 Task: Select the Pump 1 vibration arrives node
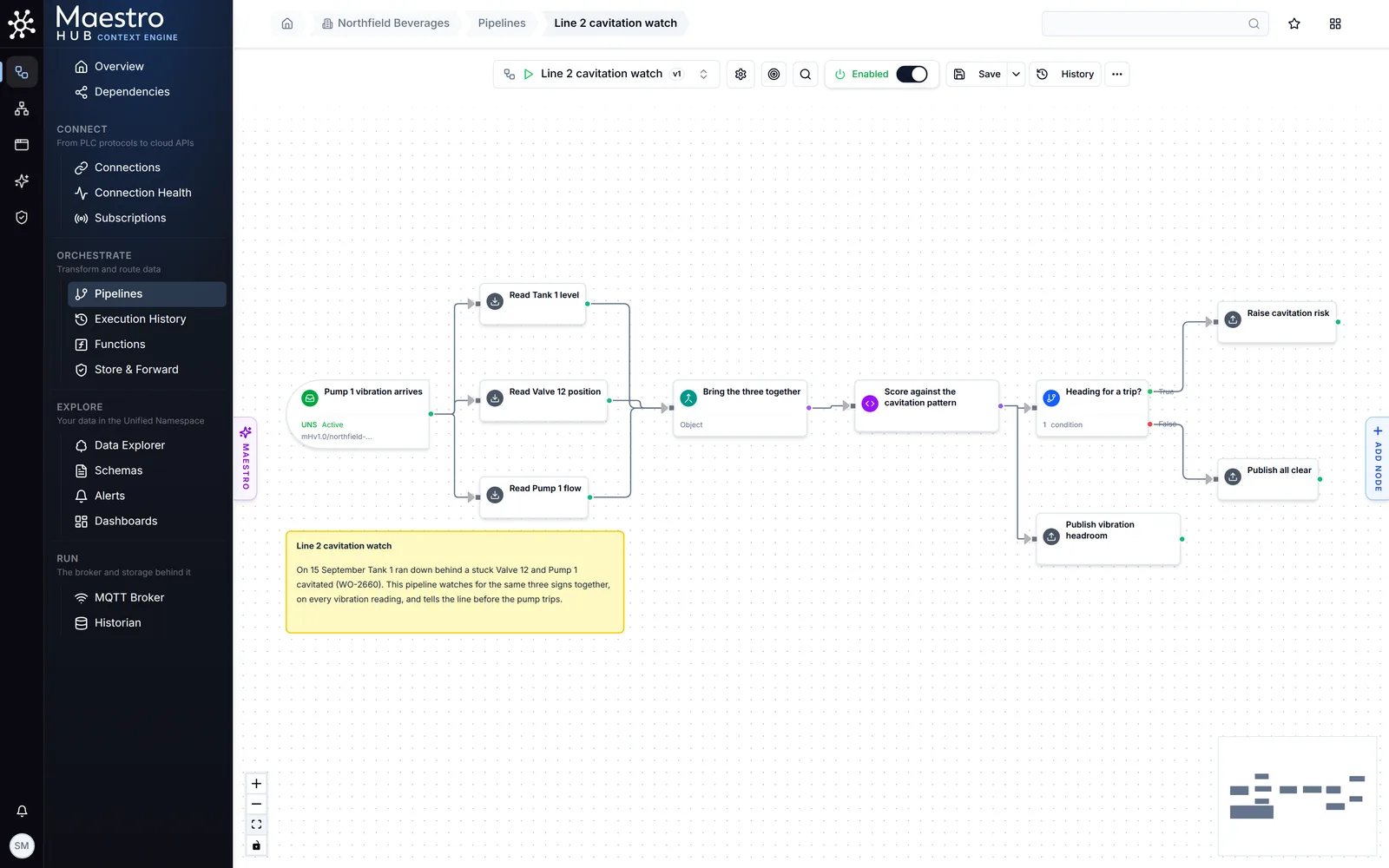click(359, 415)
